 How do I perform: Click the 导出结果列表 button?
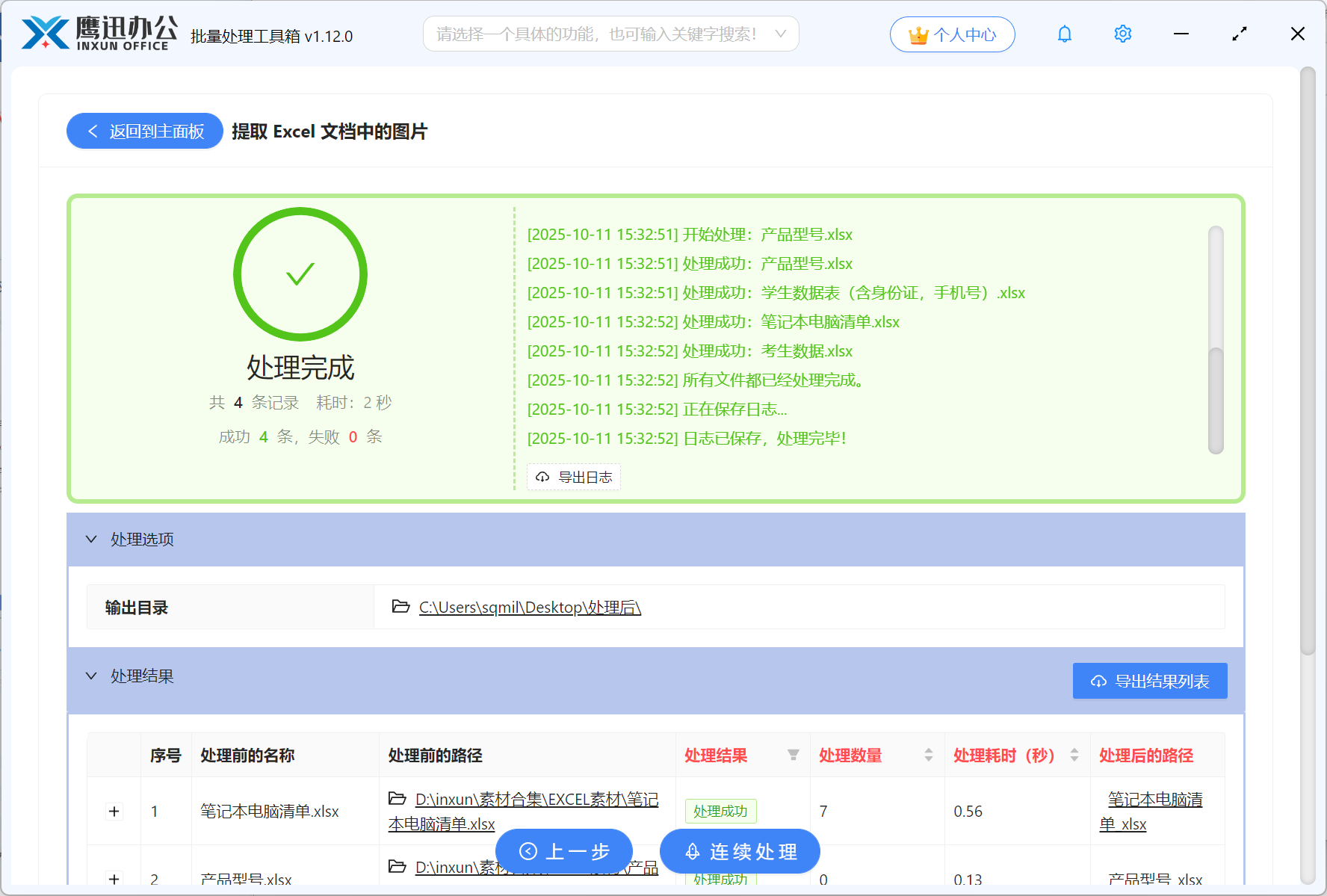click(x=1149, y=681)
